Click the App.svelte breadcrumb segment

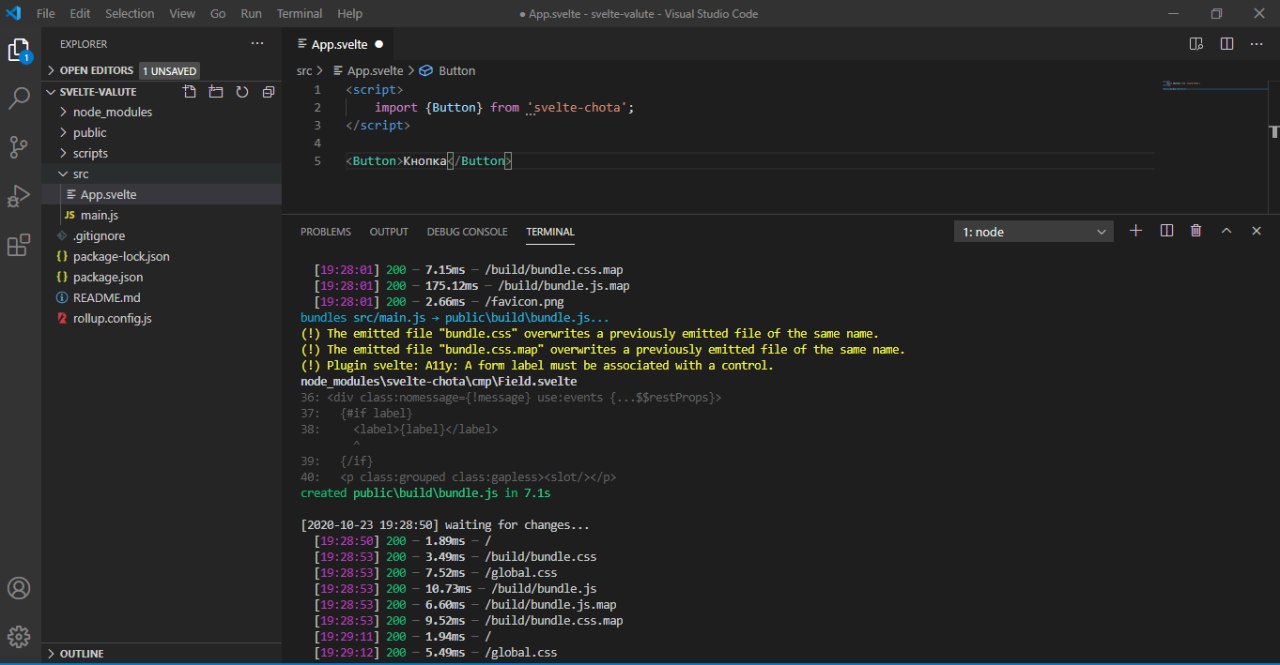366,71
